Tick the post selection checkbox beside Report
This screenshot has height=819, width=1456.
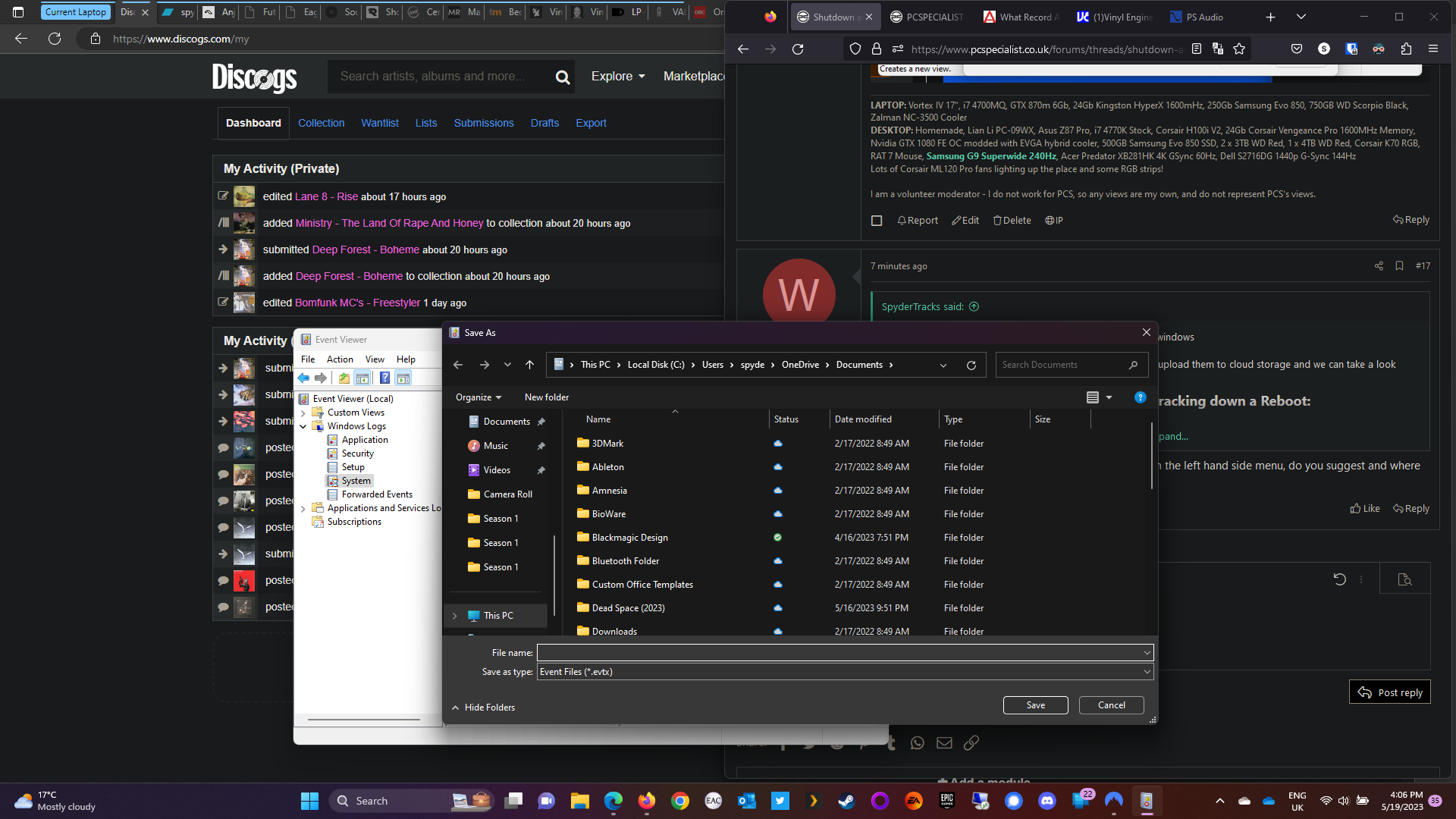coord(877,221)
